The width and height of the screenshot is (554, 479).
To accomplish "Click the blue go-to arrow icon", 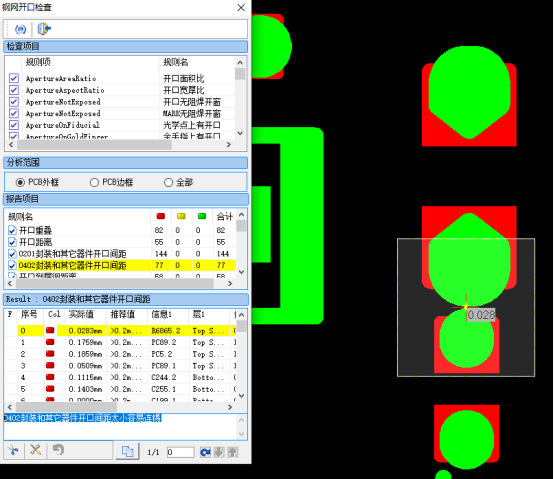I will tap(205, 452).
